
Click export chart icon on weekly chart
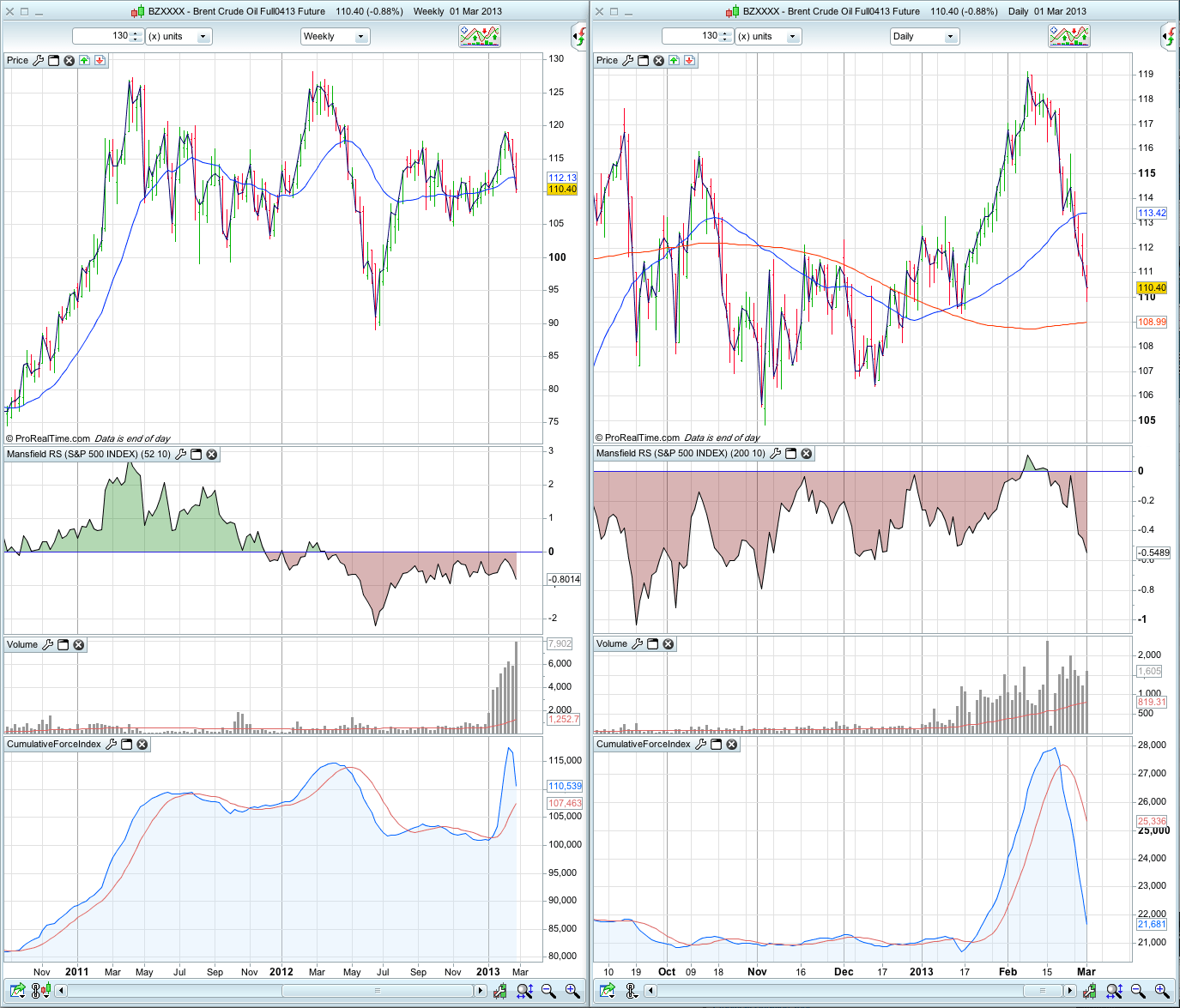coord(17,992)
